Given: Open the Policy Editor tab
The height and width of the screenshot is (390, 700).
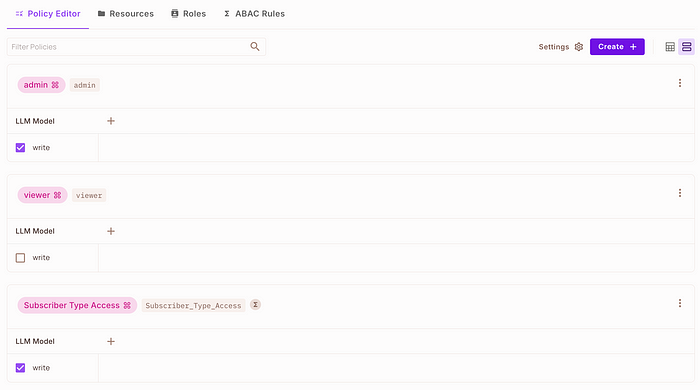Looking at the screenshot, I should tap(48, 14).
